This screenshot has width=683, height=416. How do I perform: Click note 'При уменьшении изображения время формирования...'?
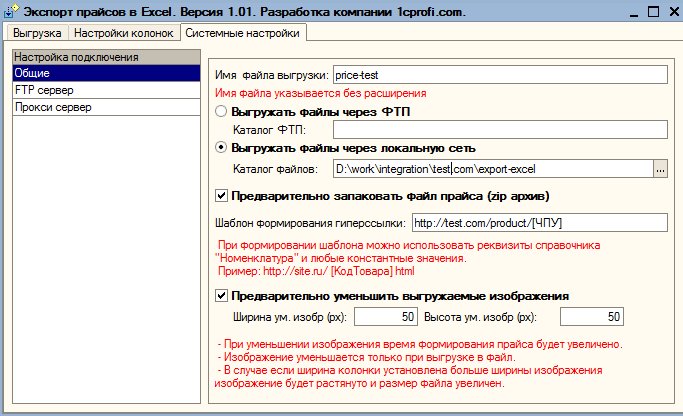point(420,345)
